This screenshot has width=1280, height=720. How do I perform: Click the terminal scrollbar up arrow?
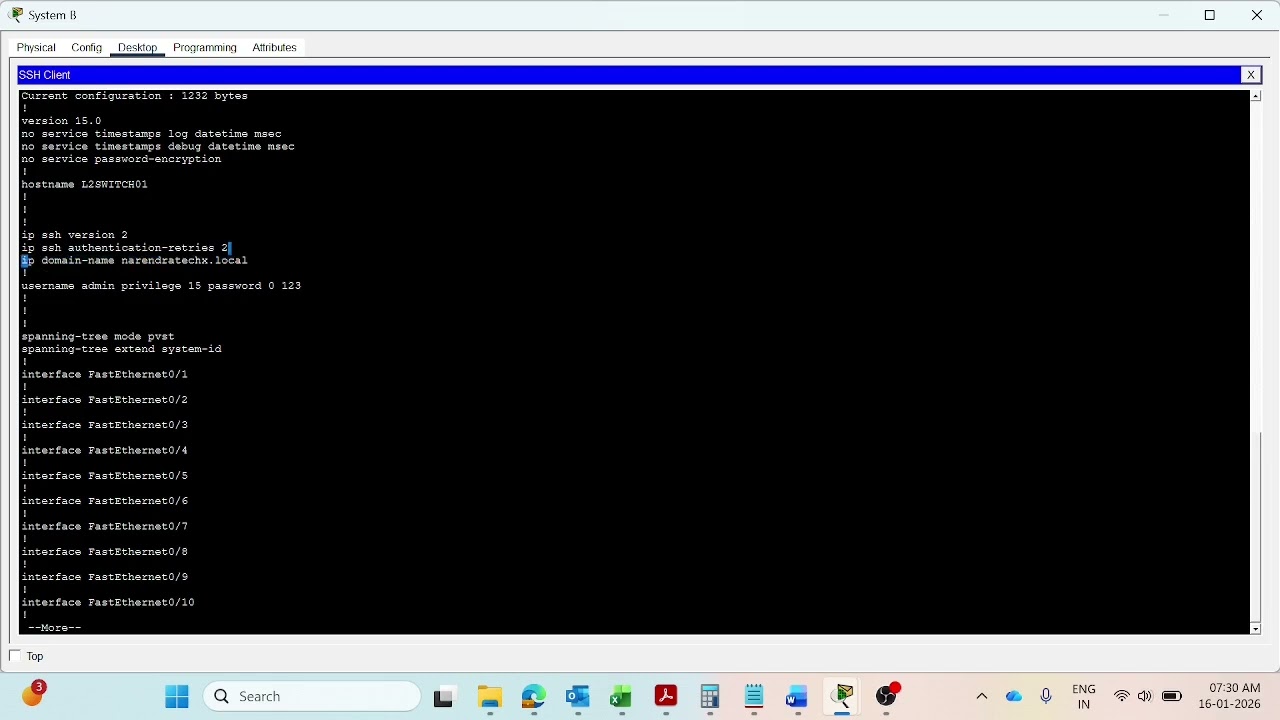click(1256, 96)
